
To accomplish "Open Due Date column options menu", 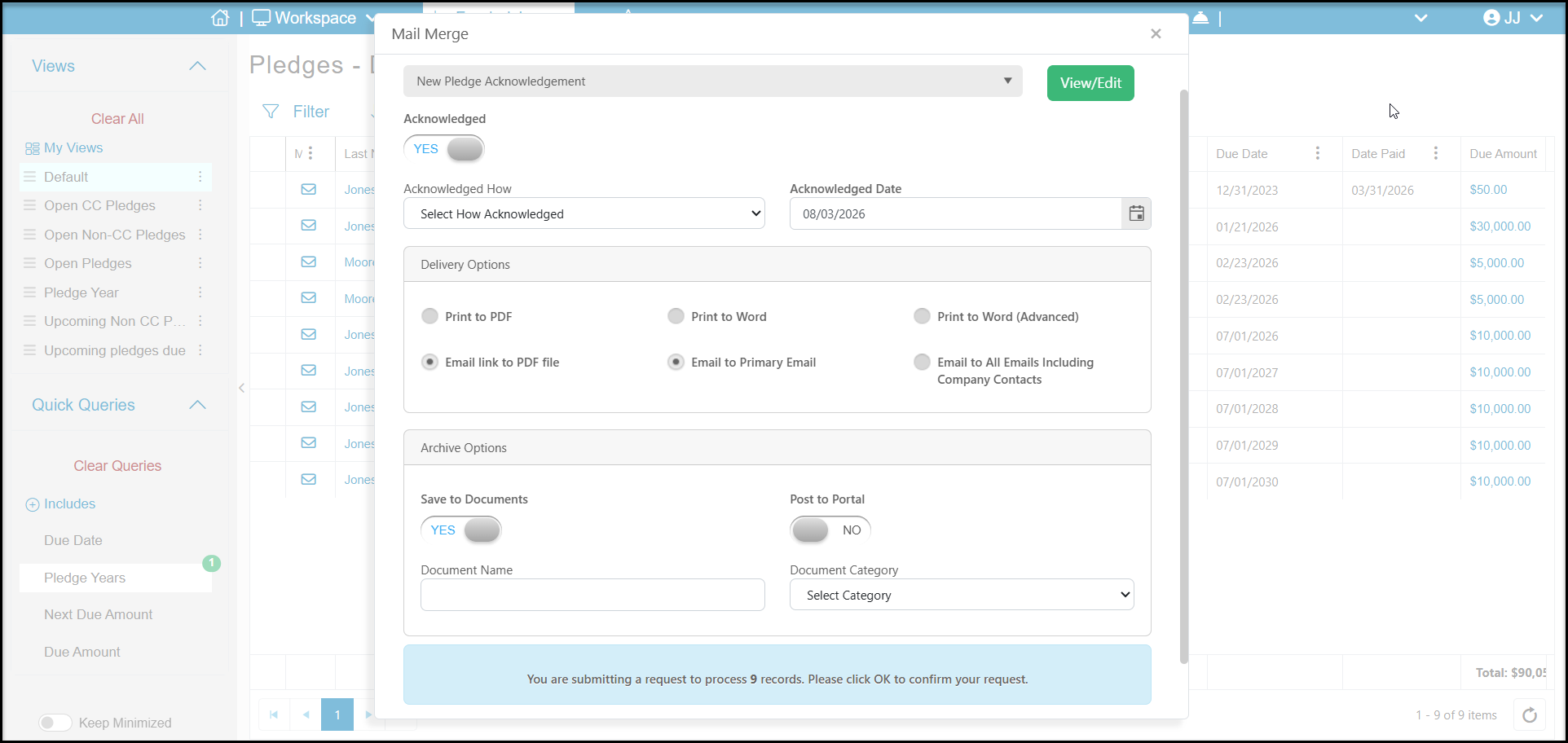I will pyautogui.click(x=1318, y=153).
